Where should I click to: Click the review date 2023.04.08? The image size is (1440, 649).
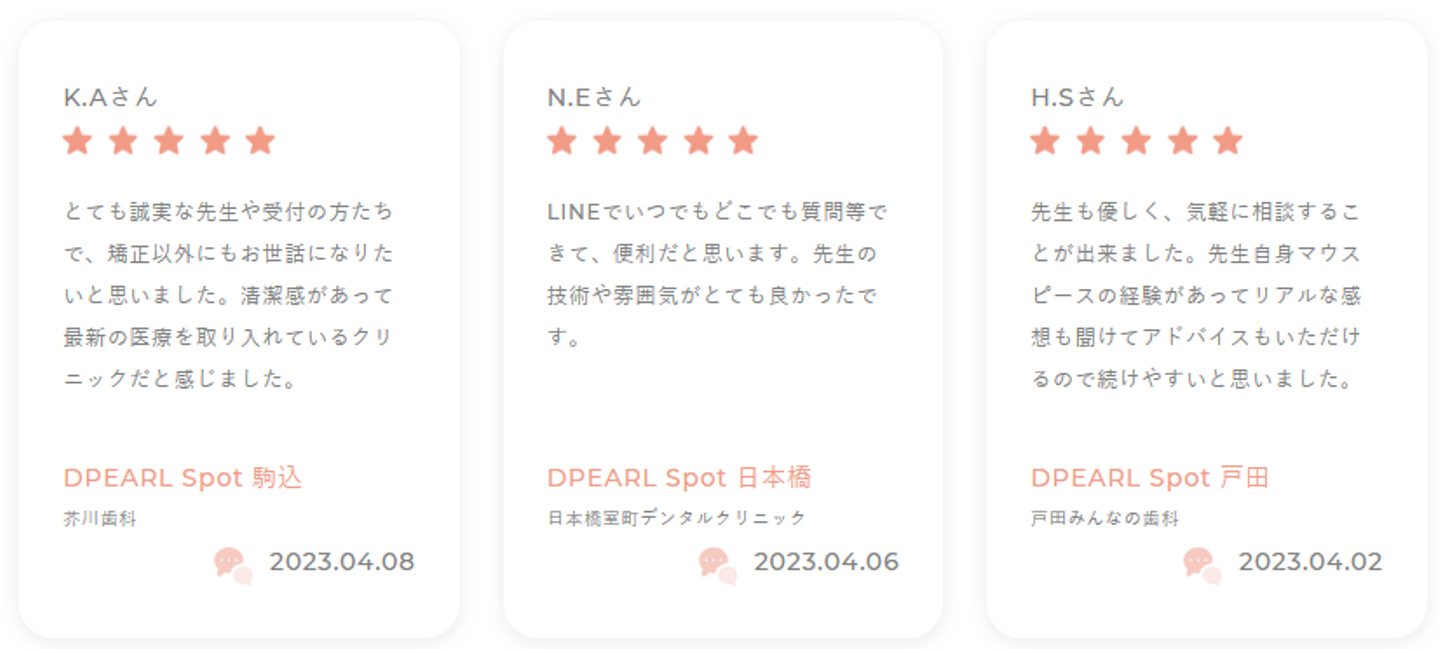point(342,562)
